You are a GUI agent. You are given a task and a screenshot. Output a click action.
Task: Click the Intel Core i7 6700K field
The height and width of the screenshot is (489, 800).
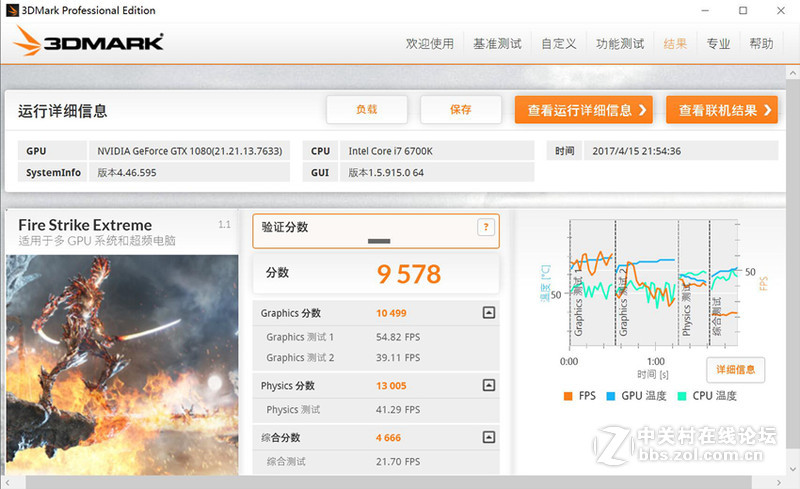coord(437,151)
